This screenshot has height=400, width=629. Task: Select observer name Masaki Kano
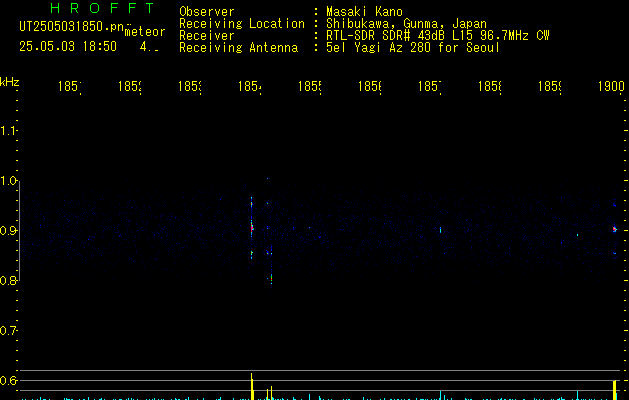click(x=364, y=11)
